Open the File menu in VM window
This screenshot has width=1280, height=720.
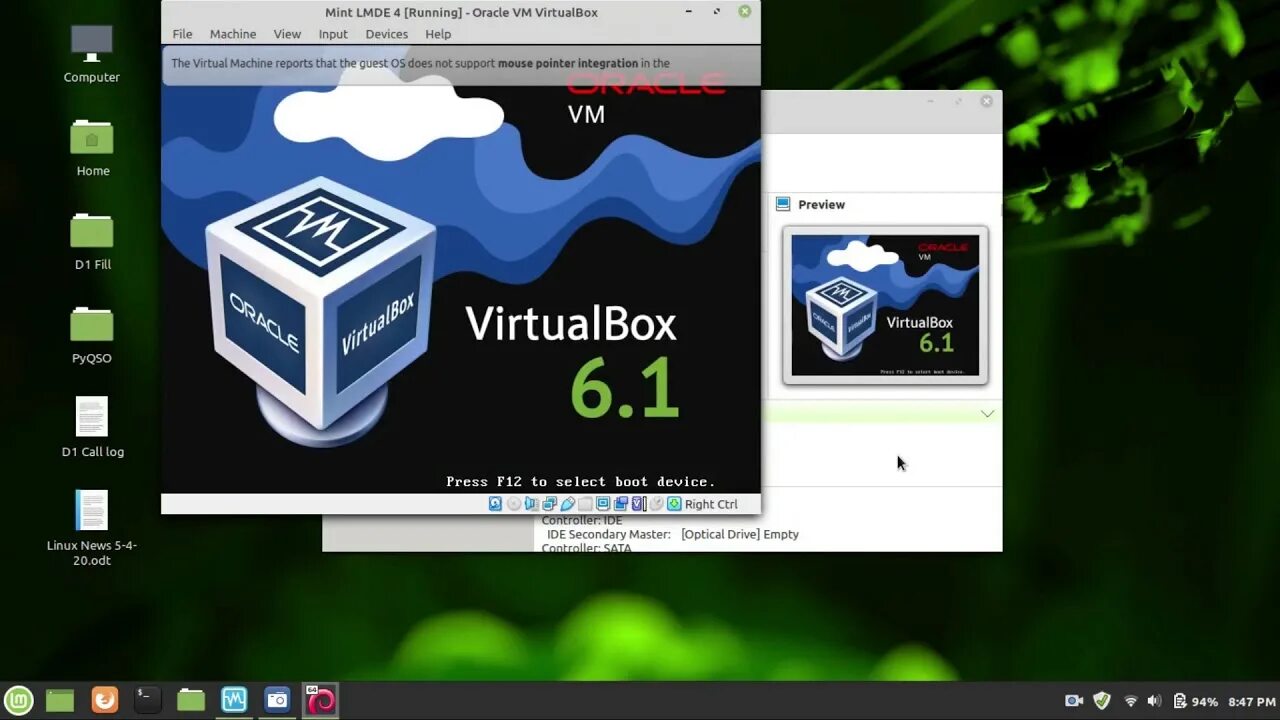pyautogui.click(x=182, y=34)
